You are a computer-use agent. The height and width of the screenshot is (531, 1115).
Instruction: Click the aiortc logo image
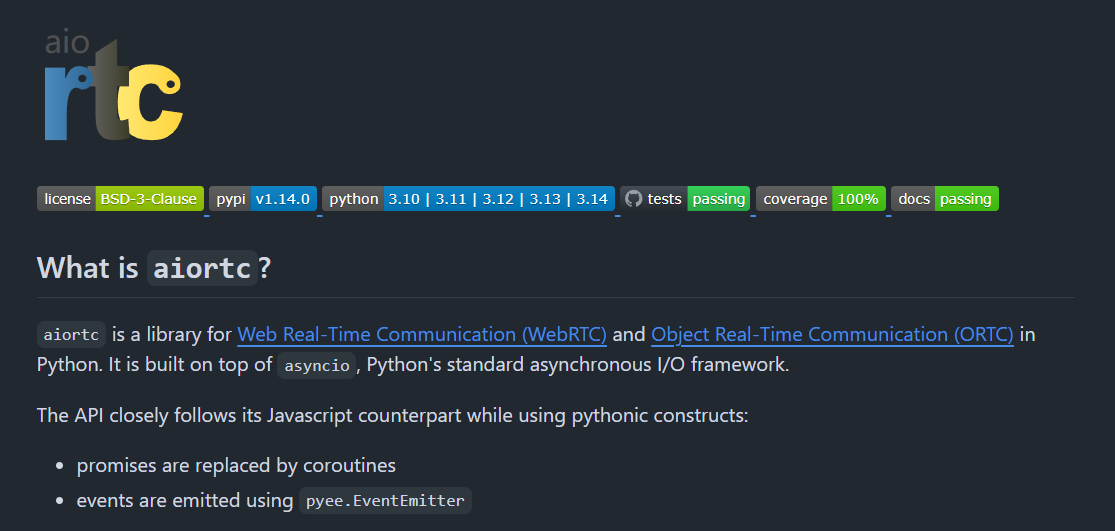114,86
